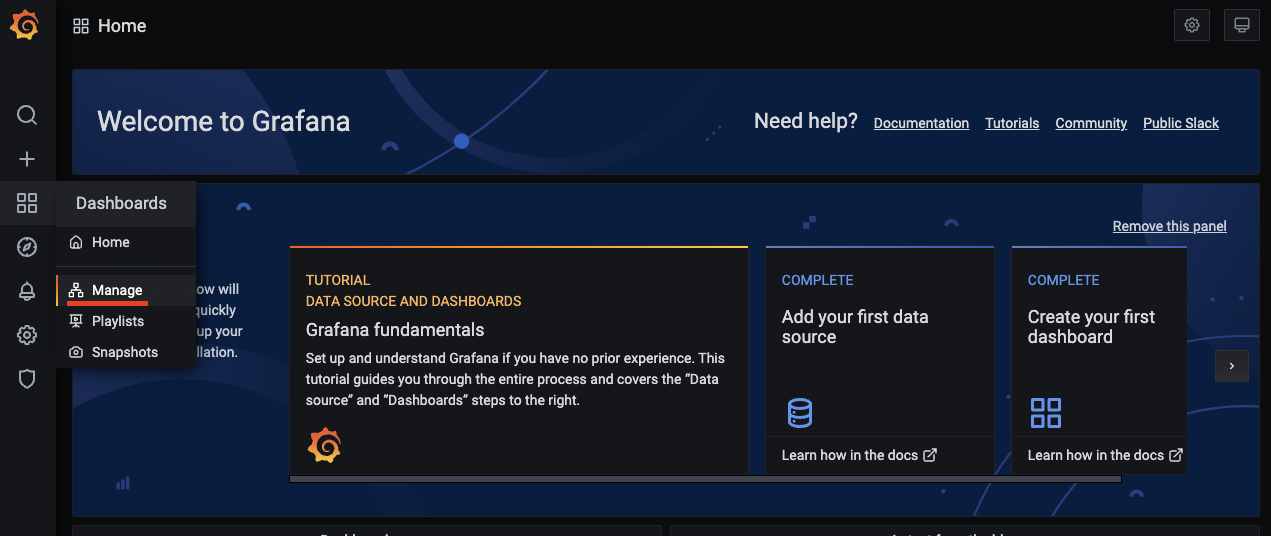1271x536 pixels.
Task: Click Learn how in docs under first dashboard
Action: click(1105, 455)
